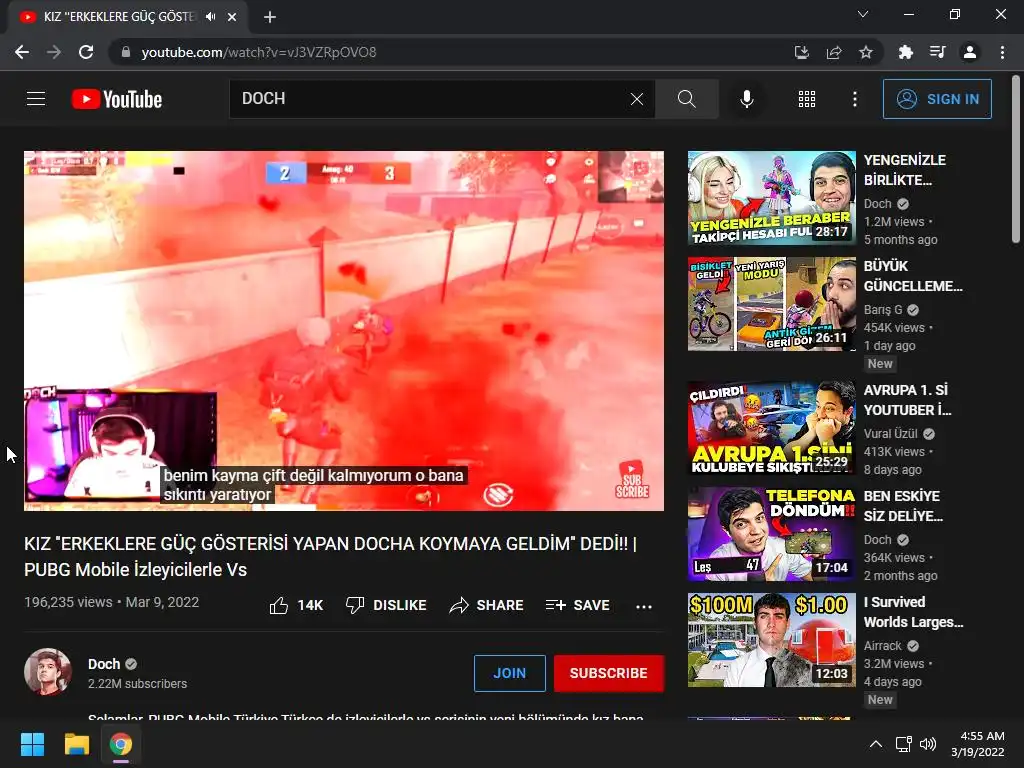Go to YouTube home via logo
1024x768 pixels.
(x=117, y=99)
